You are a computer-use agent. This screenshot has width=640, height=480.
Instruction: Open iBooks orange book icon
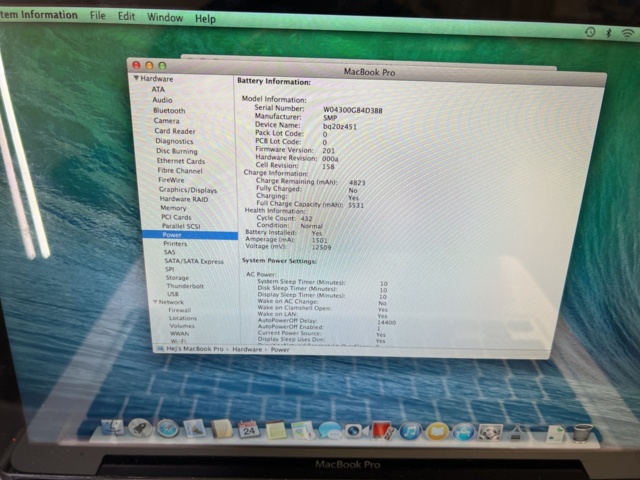point(437,432)
